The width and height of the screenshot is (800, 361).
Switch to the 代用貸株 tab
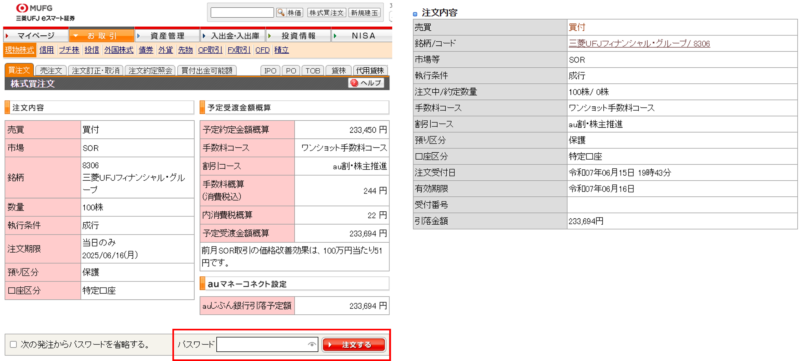click(371, 70)
